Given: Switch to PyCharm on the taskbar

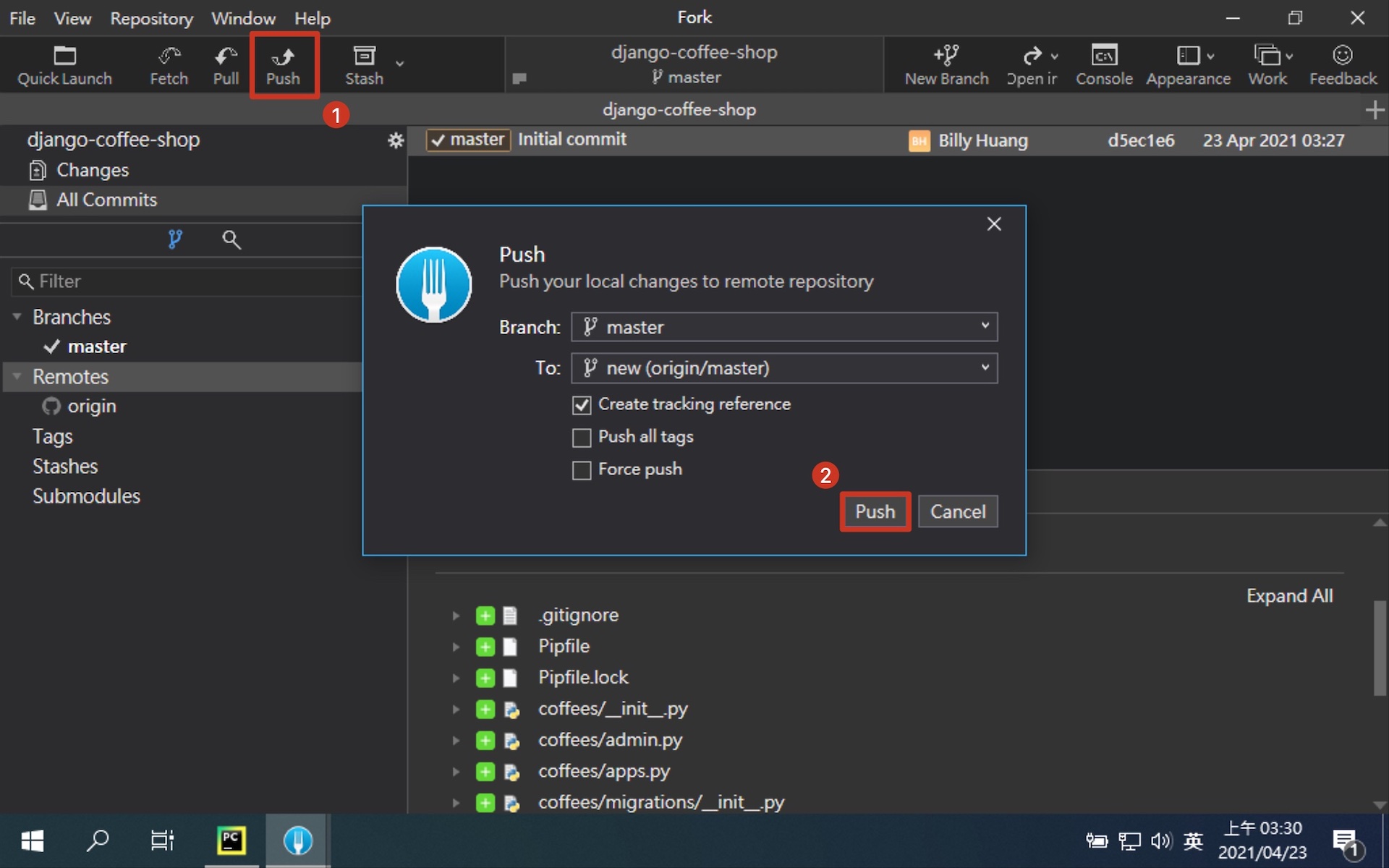Looking at the screenshot, I should (x=231, y=841).
